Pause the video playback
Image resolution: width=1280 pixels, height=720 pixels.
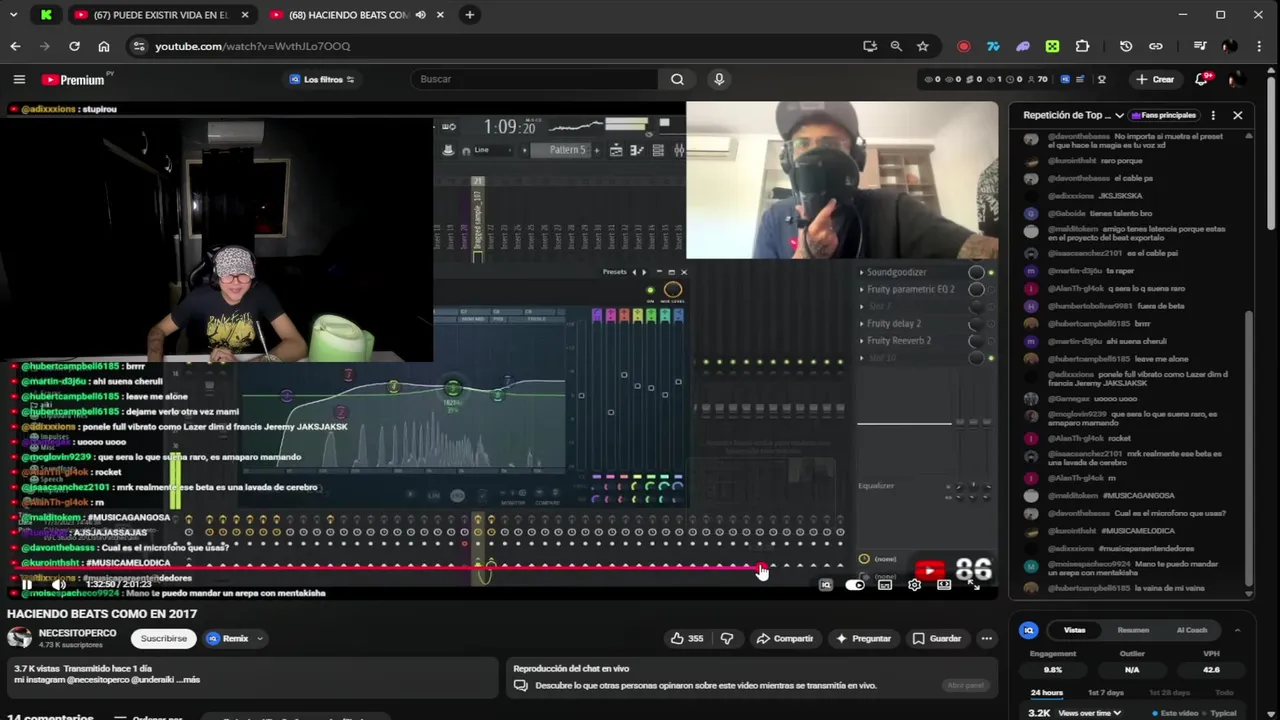pos(27,584)
